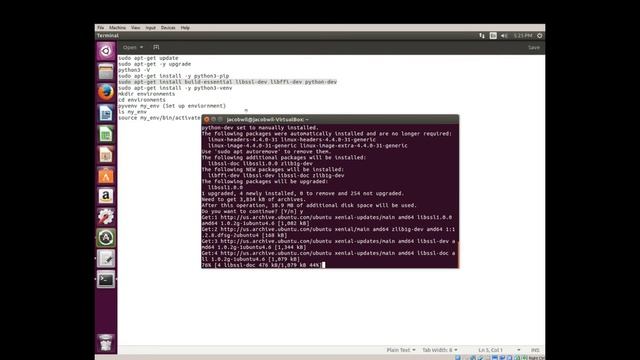Open Ubuntu Software Center from the dock

pos(106,176)
